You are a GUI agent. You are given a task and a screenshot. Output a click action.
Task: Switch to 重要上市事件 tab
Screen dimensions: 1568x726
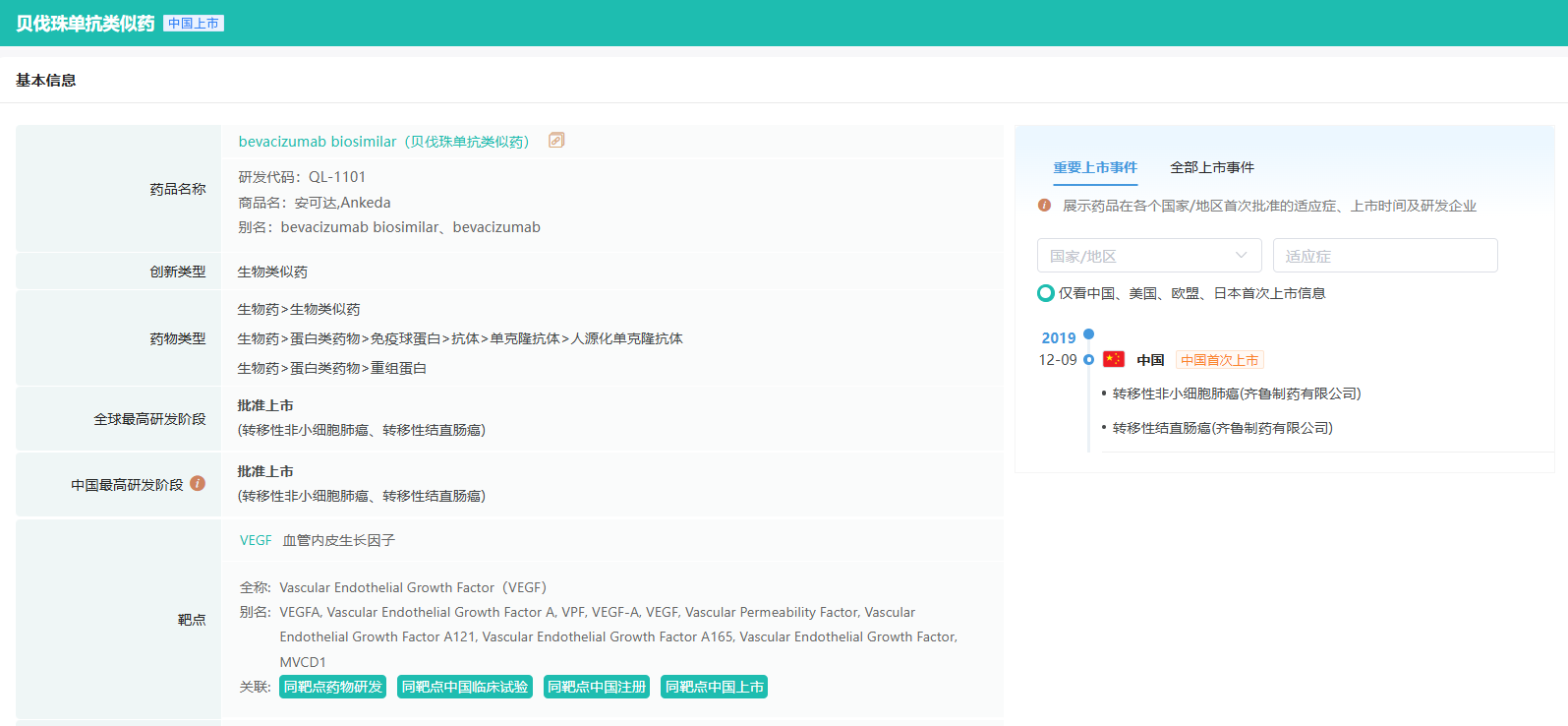pos(1095,167)
